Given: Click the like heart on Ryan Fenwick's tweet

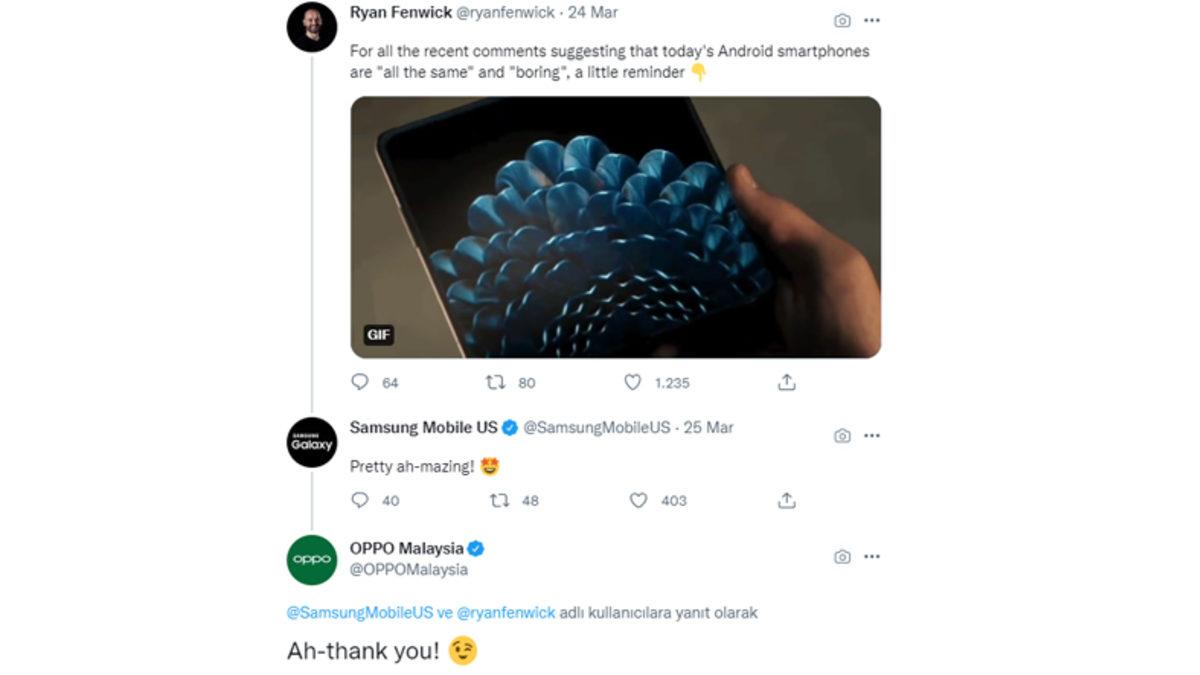Looking at the screenshot, I should (x=632, y=381).
